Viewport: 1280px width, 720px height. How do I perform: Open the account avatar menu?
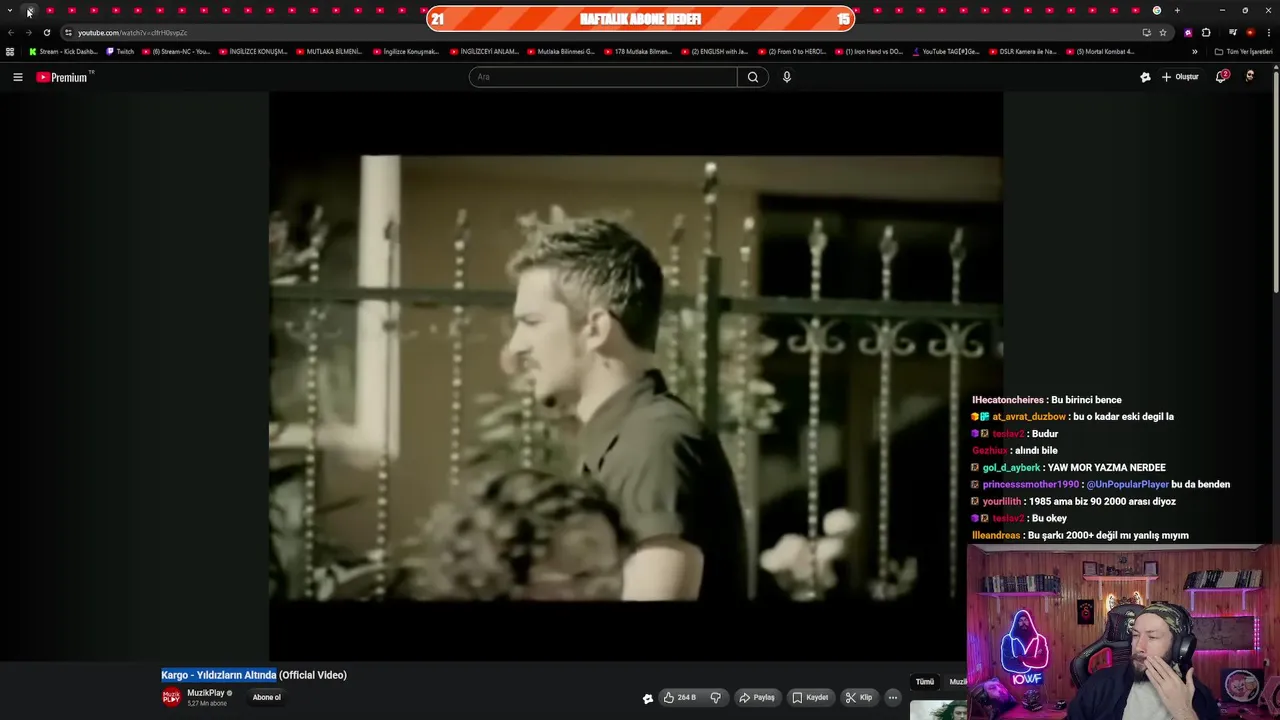(1249, 77)
